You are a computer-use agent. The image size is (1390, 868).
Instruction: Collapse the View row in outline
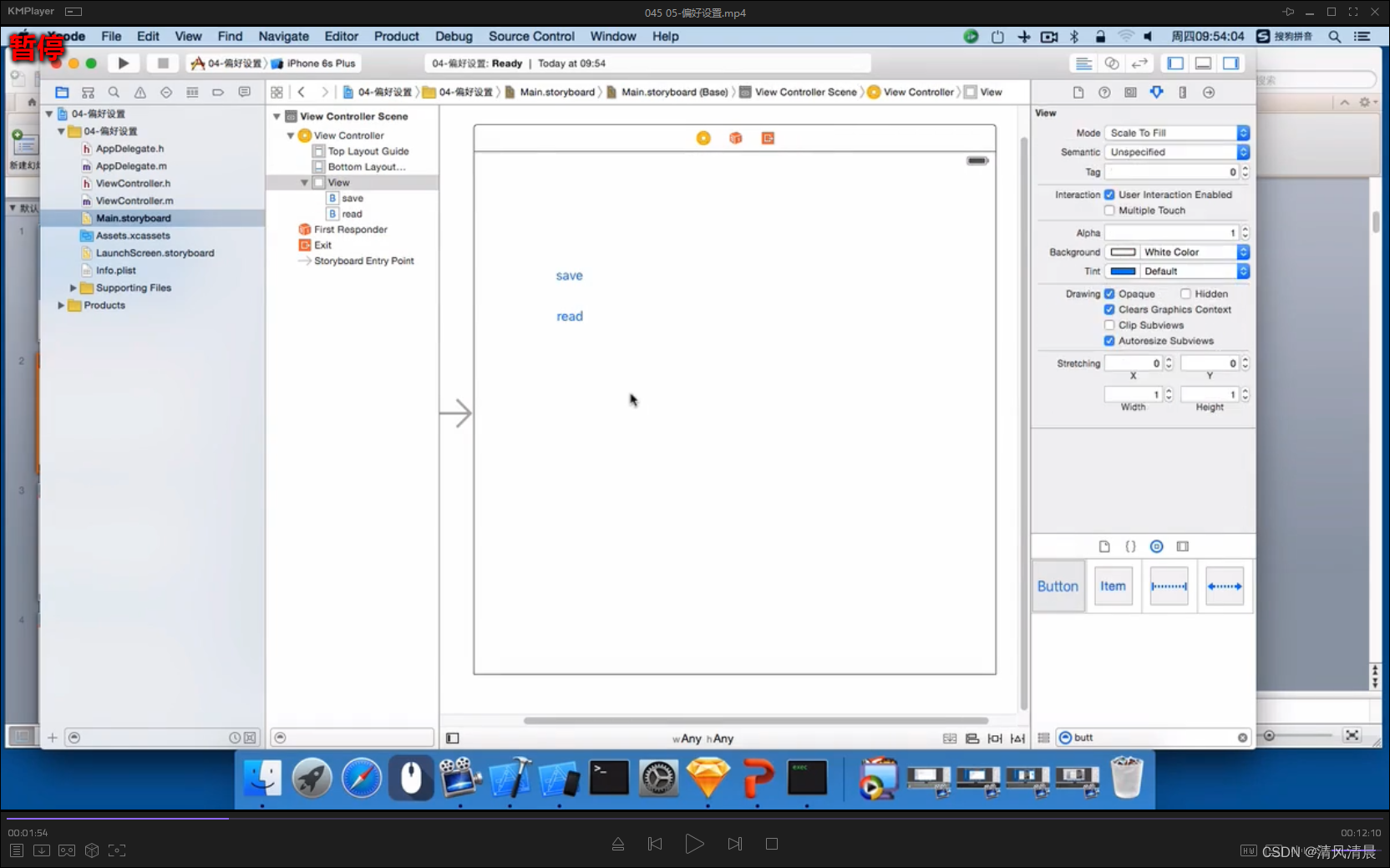305,183
